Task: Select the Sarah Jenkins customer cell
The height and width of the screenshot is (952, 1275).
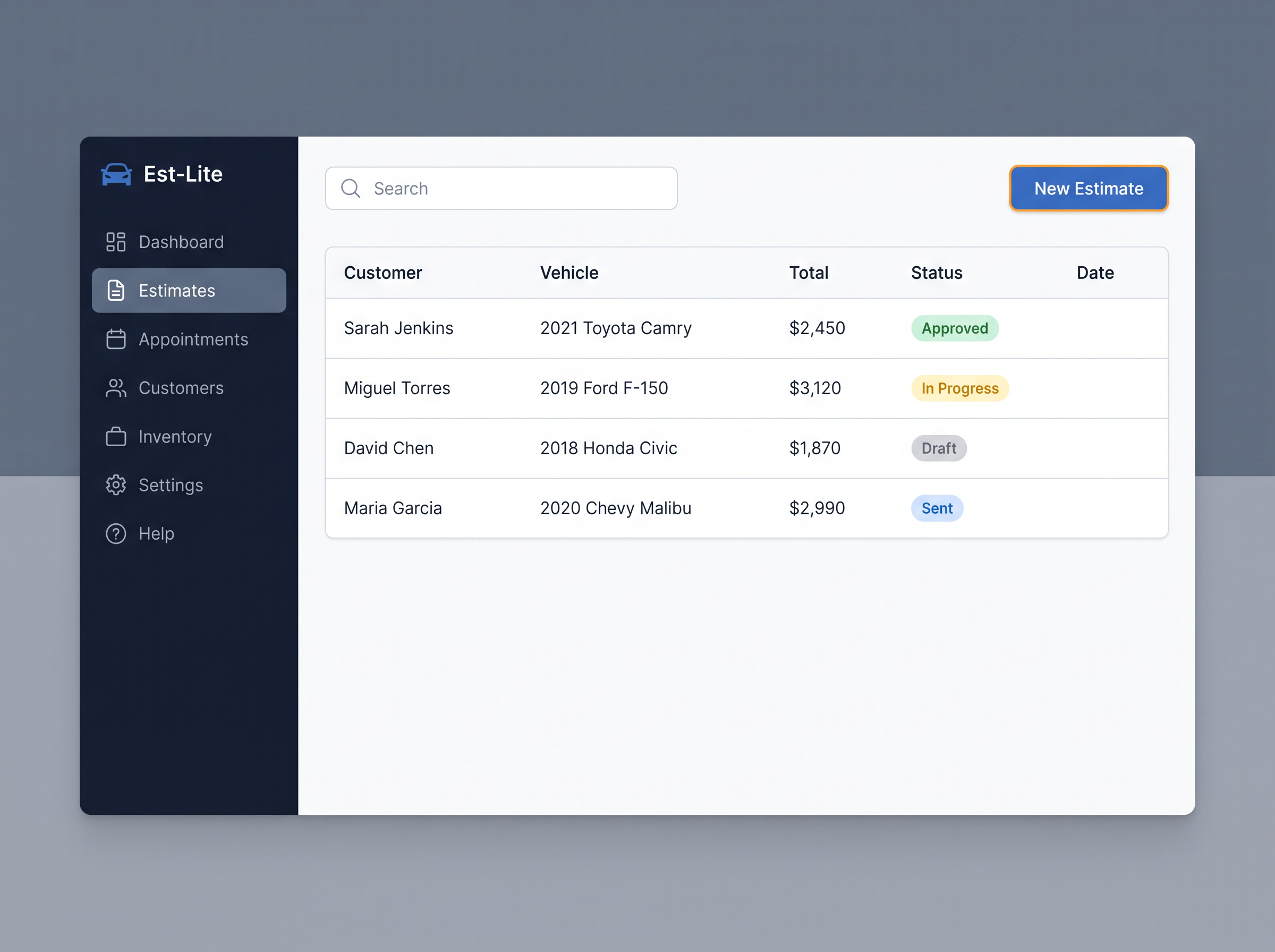Action: click(x=398, y=328)
